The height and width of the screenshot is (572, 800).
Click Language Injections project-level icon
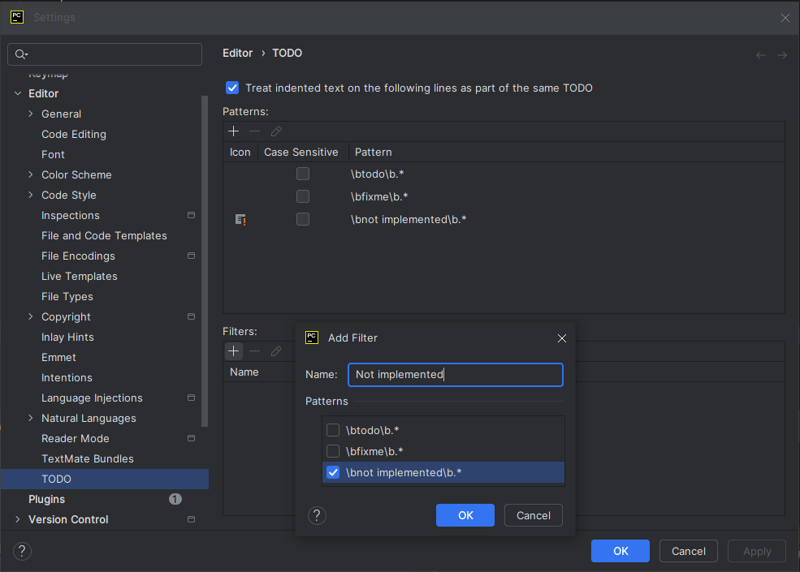pyautogui.click(x=191, y=397)
